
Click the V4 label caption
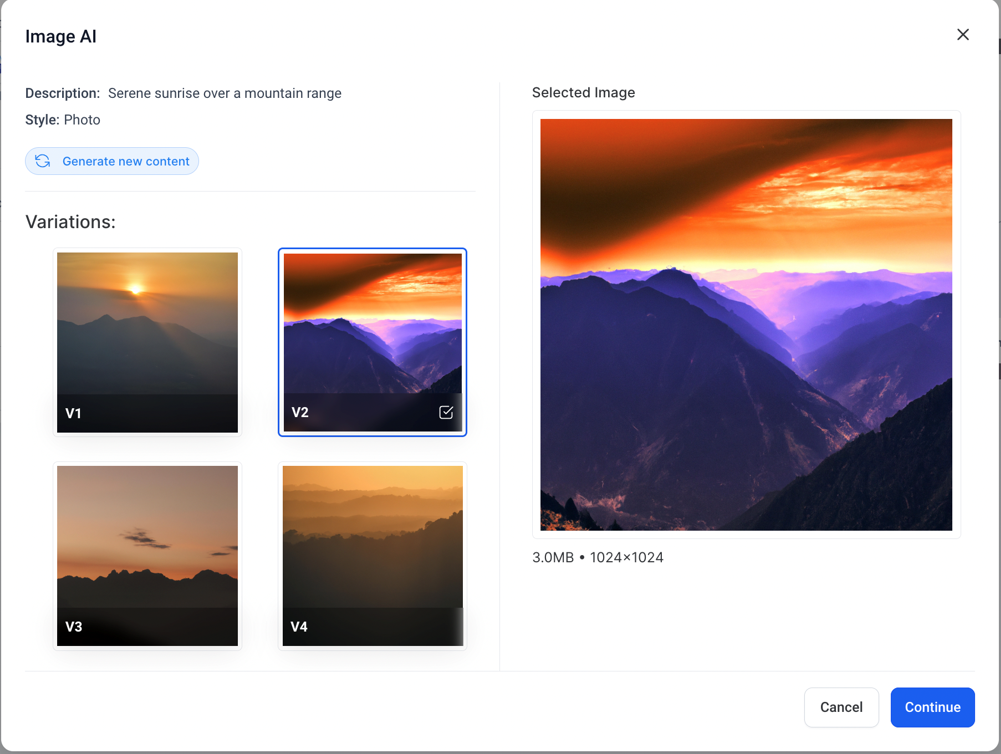pyautogui.click(x=299, y=627)
